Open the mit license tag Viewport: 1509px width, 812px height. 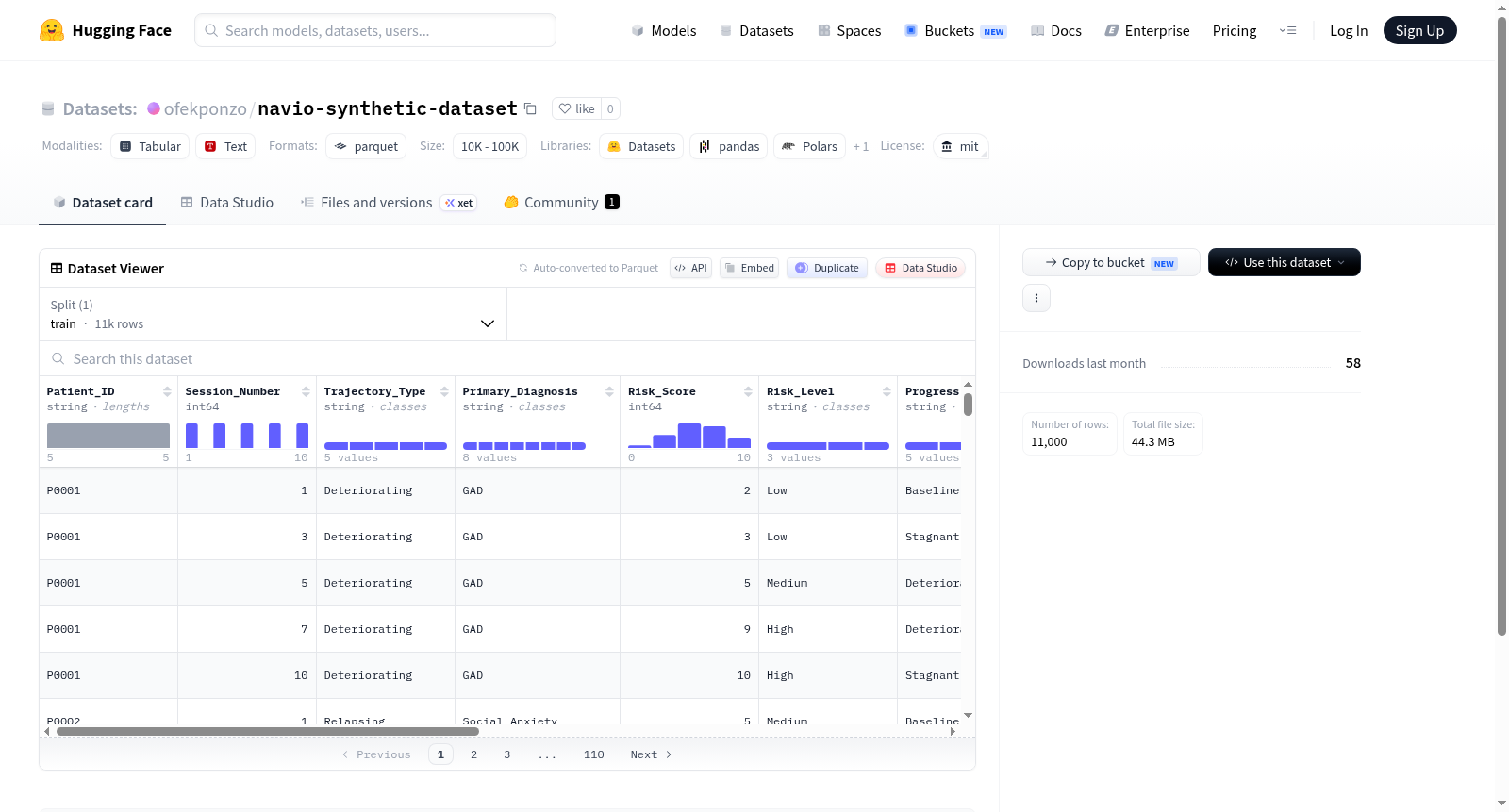tap(960, 146)
